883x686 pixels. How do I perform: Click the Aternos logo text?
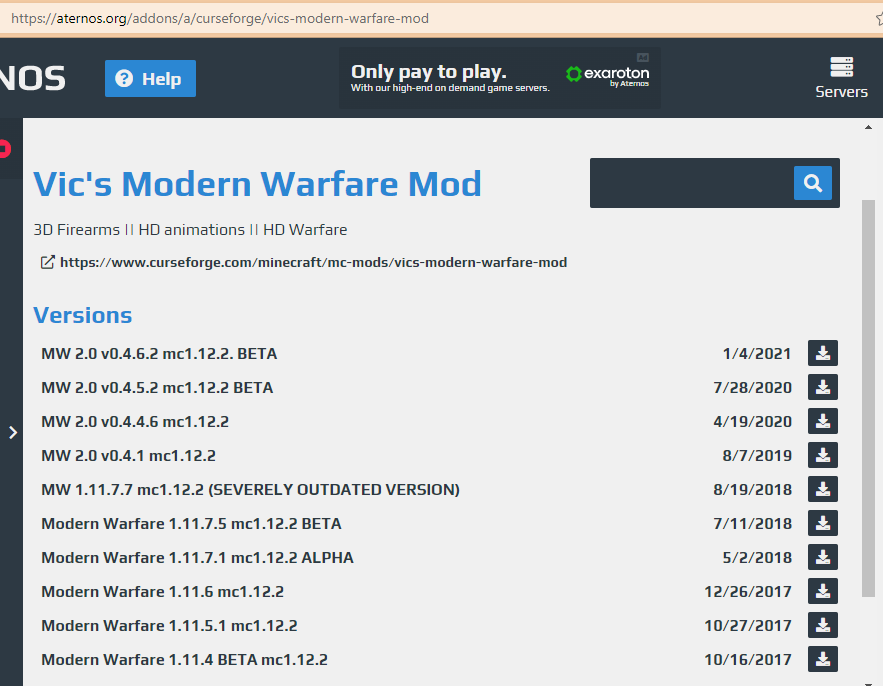[x=33, y=78]
